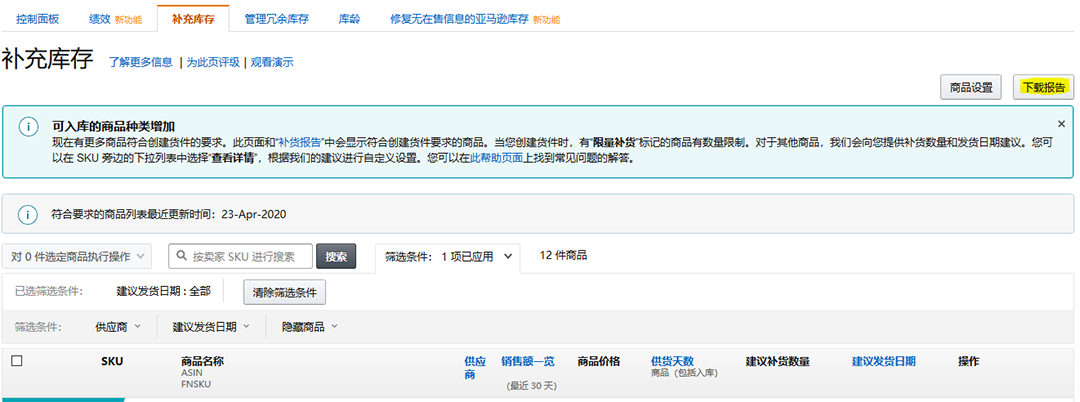This screenshot has height=402, width=1080.
Task: Open the 供应商 filter dropdown
Action: click(x=118, y=327)
